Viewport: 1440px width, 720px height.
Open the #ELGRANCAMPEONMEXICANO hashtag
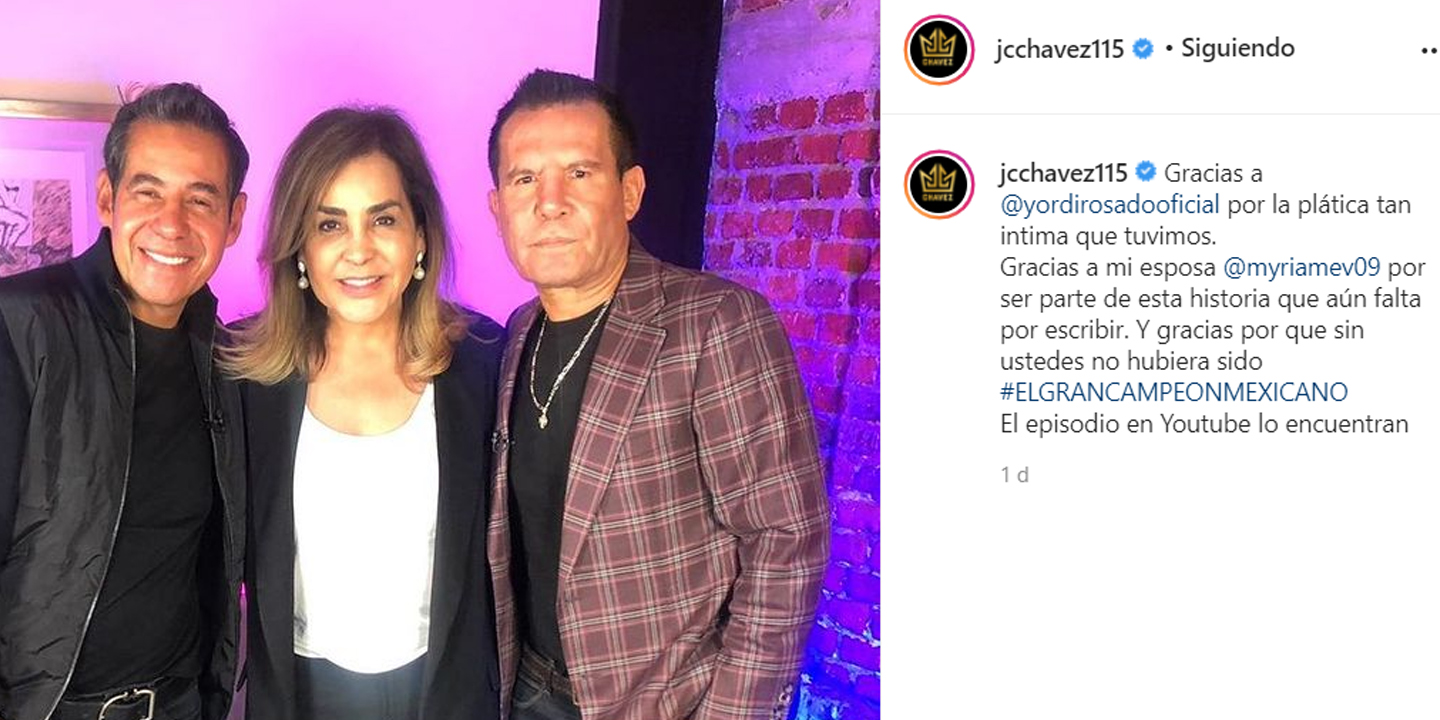pos(1174,392)
